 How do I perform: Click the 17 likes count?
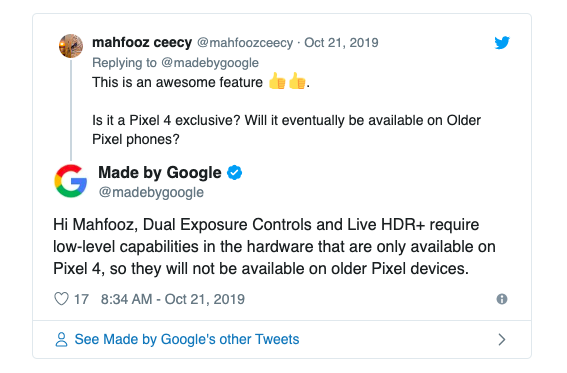[81, 299]
